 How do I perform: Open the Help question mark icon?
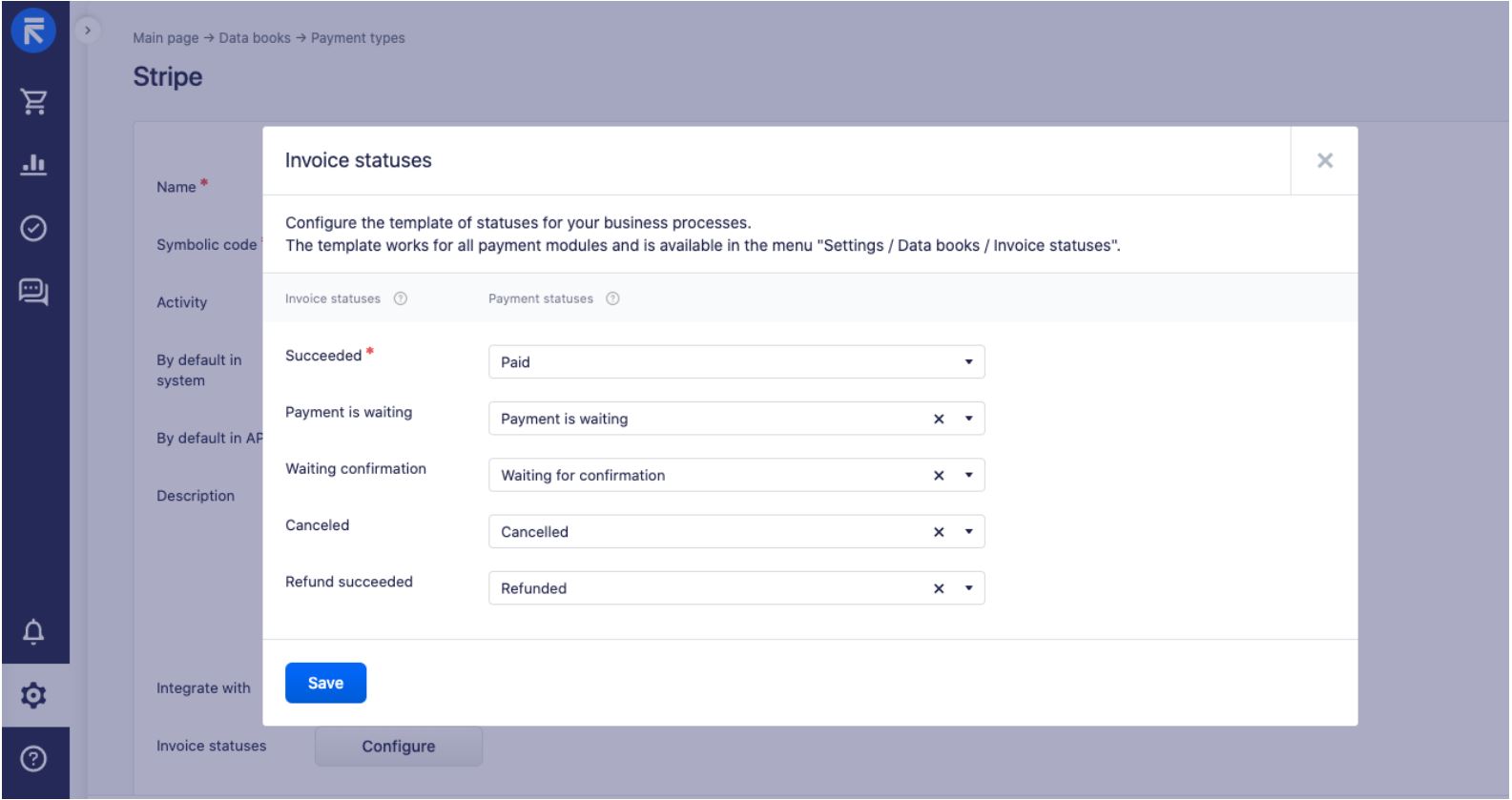pos(33,759)
